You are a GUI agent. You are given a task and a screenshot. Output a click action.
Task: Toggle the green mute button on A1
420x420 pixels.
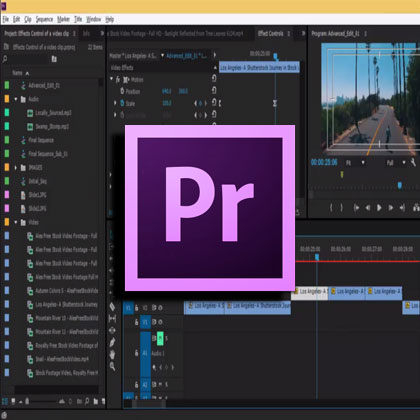[x=160, y=338]
